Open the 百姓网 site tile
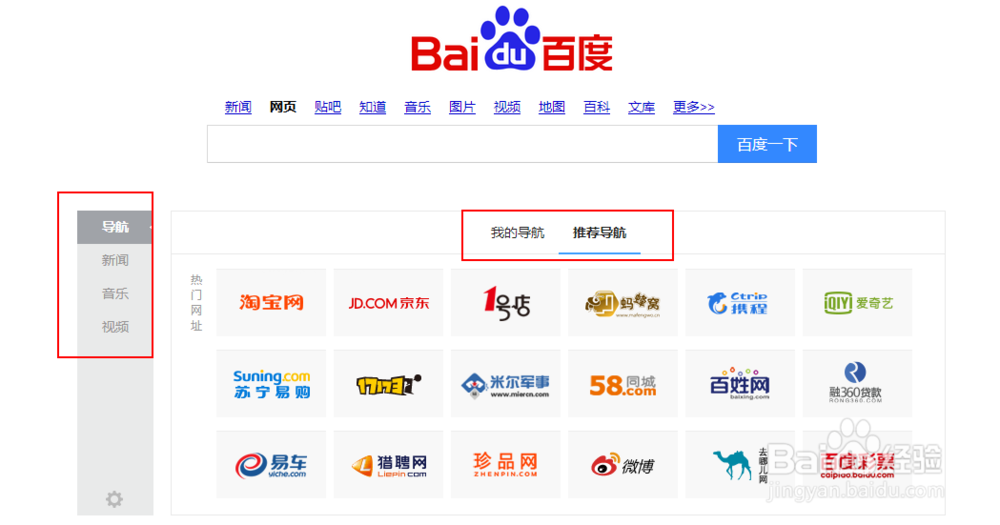Screen dimensions: 1000x525 pos(740,383)
